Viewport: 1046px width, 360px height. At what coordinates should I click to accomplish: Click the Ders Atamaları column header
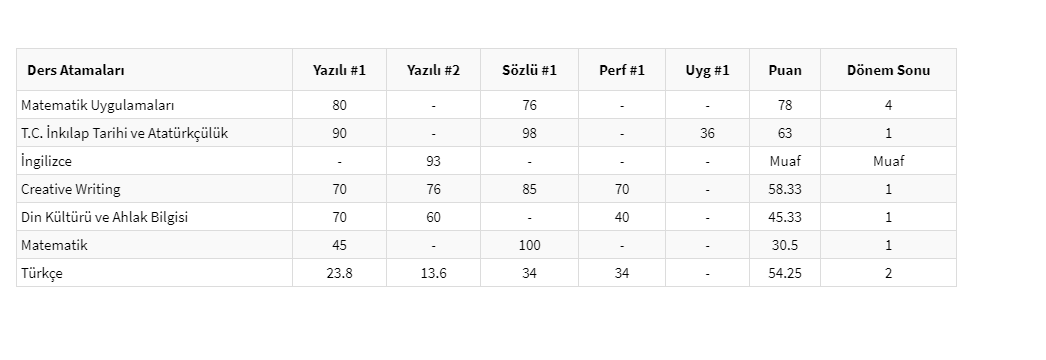75,70
